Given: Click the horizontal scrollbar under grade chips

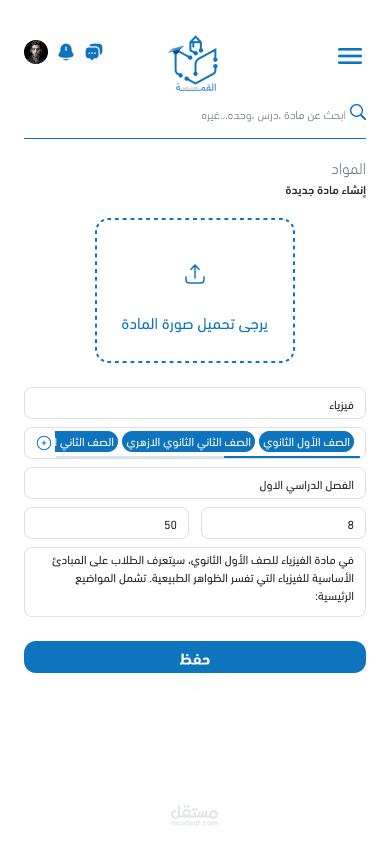Looking at the screenshot, I should pos(208,457).
